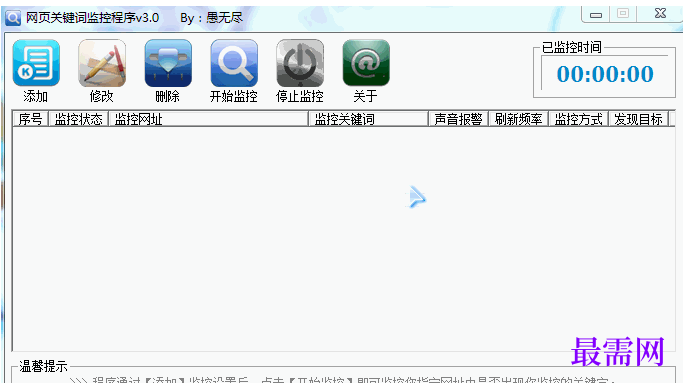The image size is (683, 383).
Task: Stop monitoring with the 停止监控 power icon
Action: [x=300, y=63]
